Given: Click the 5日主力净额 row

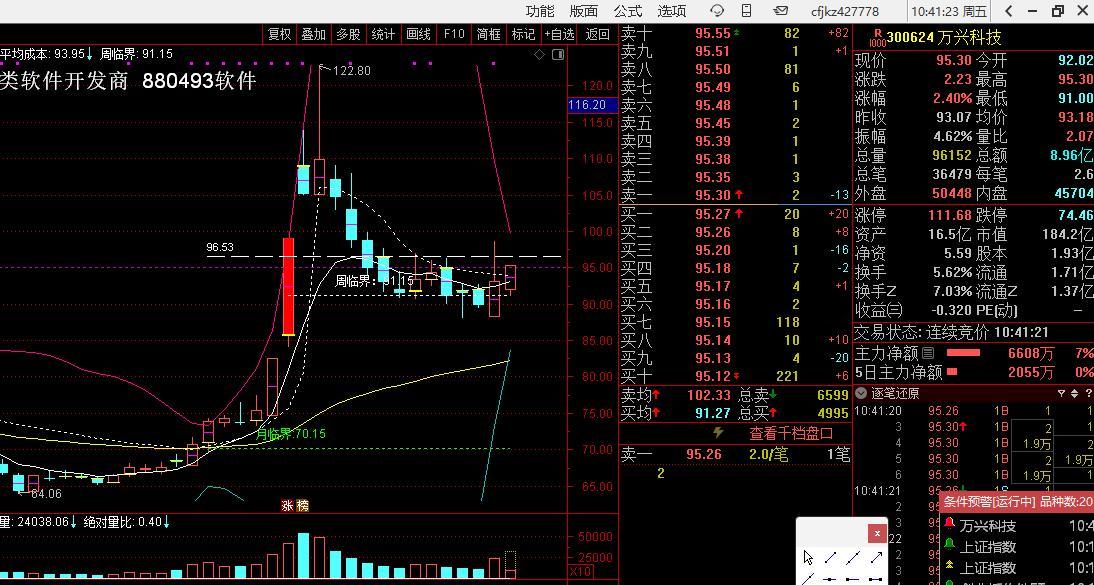Looking at the screenshot, I should click(973, 372).
